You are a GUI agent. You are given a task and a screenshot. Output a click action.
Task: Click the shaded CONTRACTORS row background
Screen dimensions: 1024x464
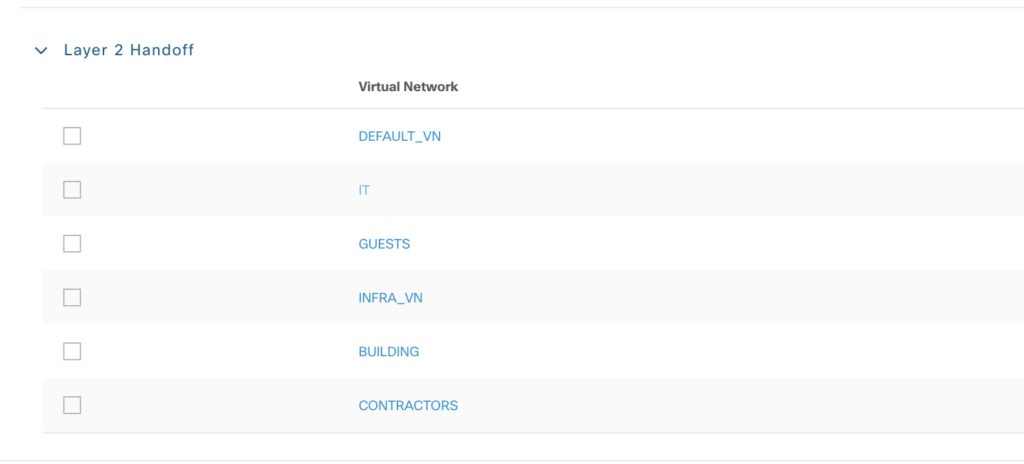click(x=700, y=406)
